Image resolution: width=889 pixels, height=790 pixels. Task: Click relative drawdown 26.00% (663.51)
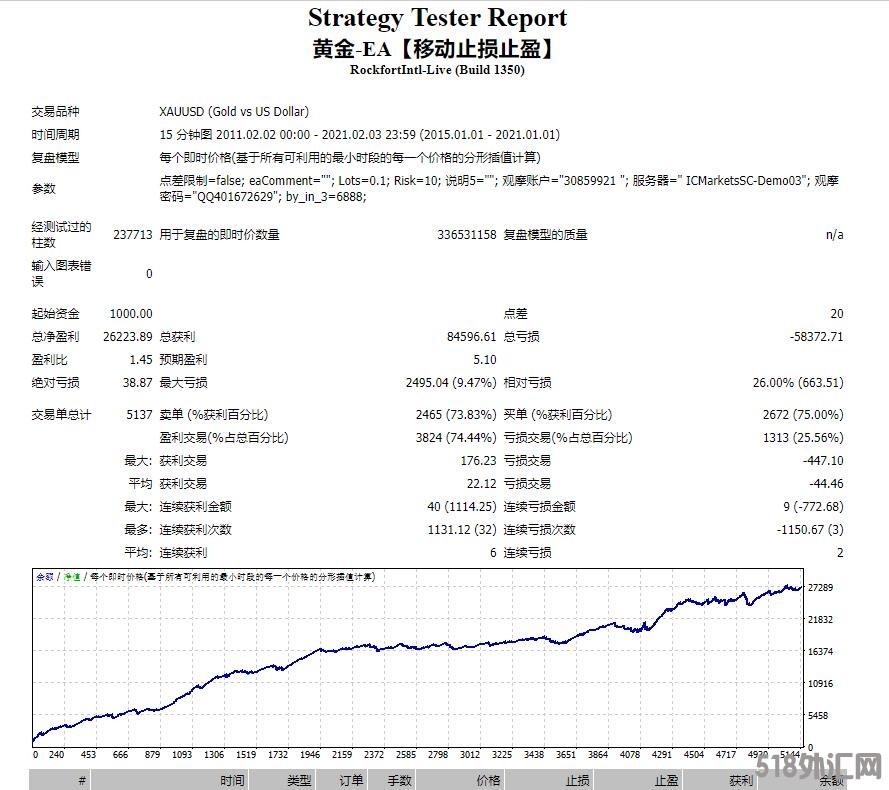pyautogui.click(x=798, y=383)
